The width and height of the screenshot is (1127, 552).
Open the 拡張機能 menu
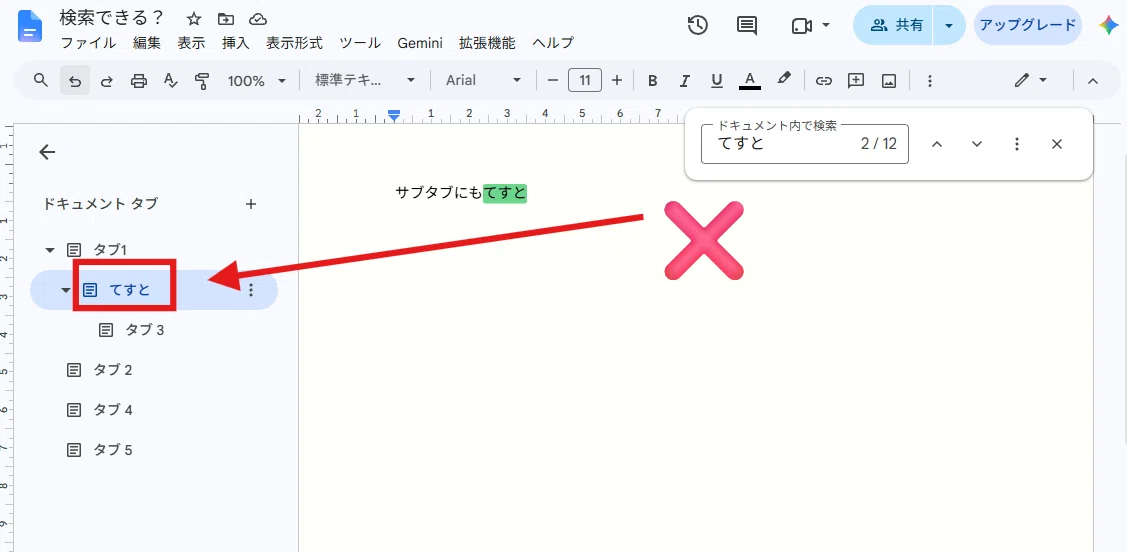tap(487, 42)
